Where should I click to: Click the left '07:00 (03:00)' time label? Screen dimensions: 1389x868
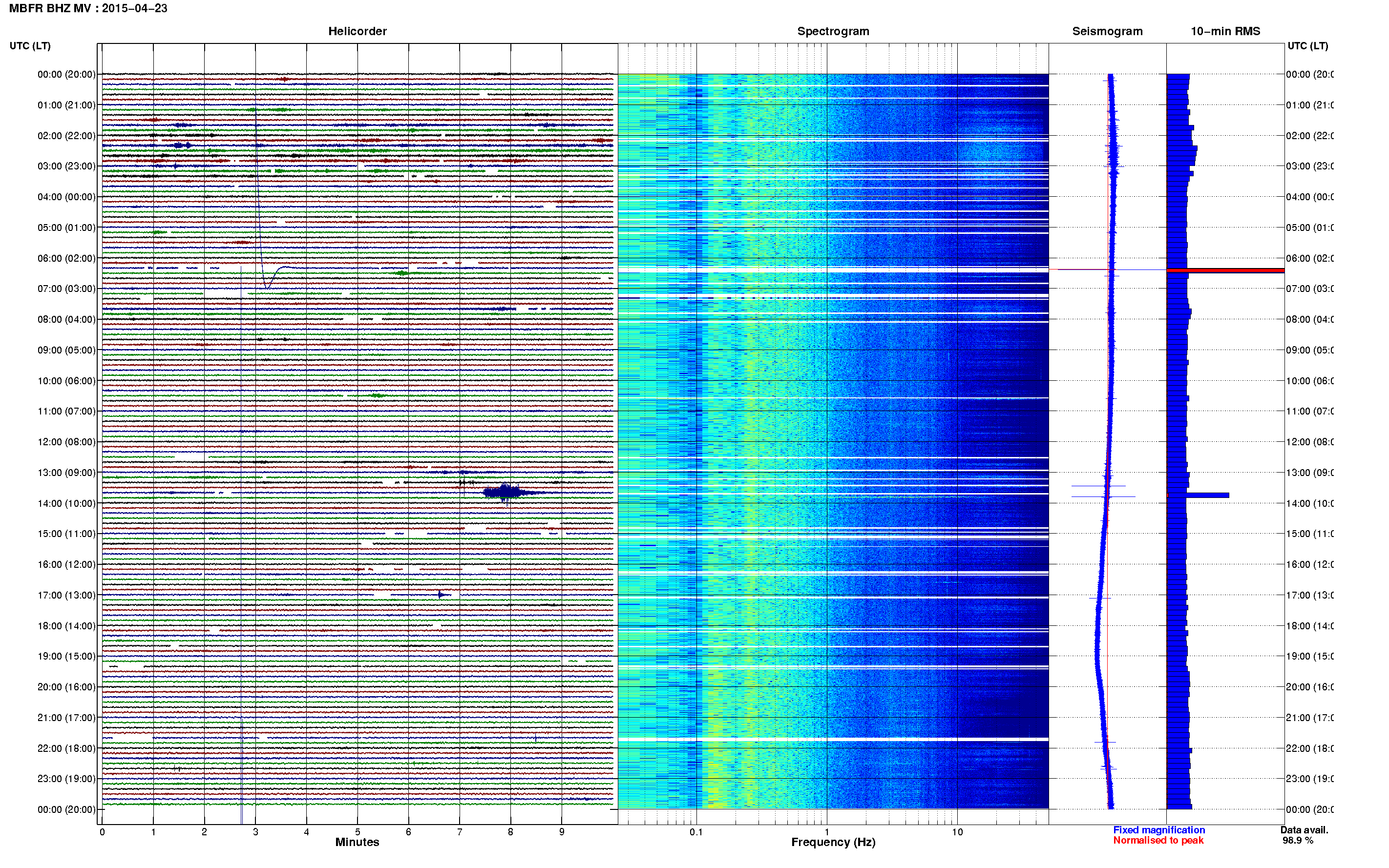(x=66, y=288)
